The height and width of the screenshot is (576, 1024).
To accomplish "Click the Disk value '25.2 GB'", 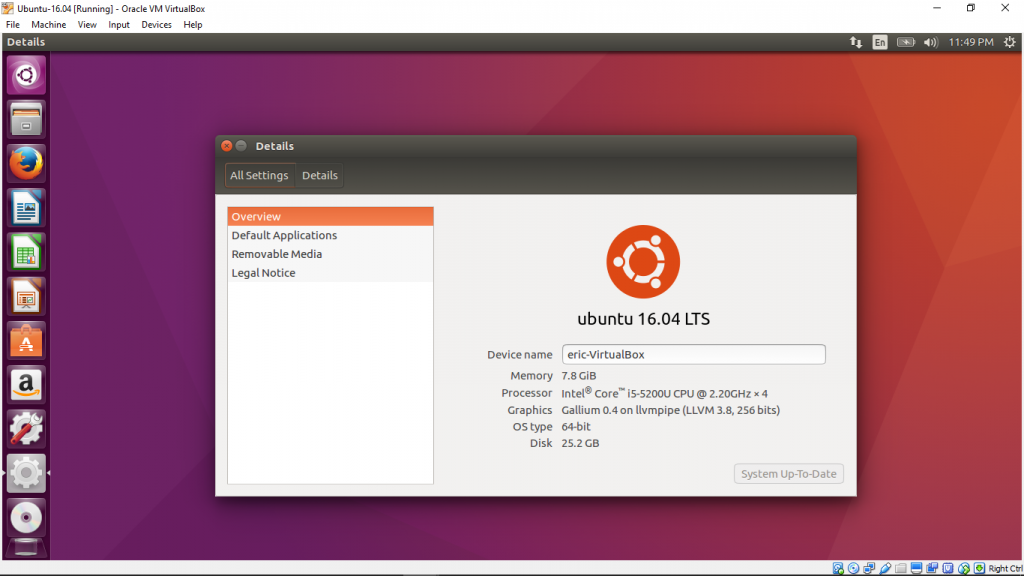I will click(x=580, y=443).
